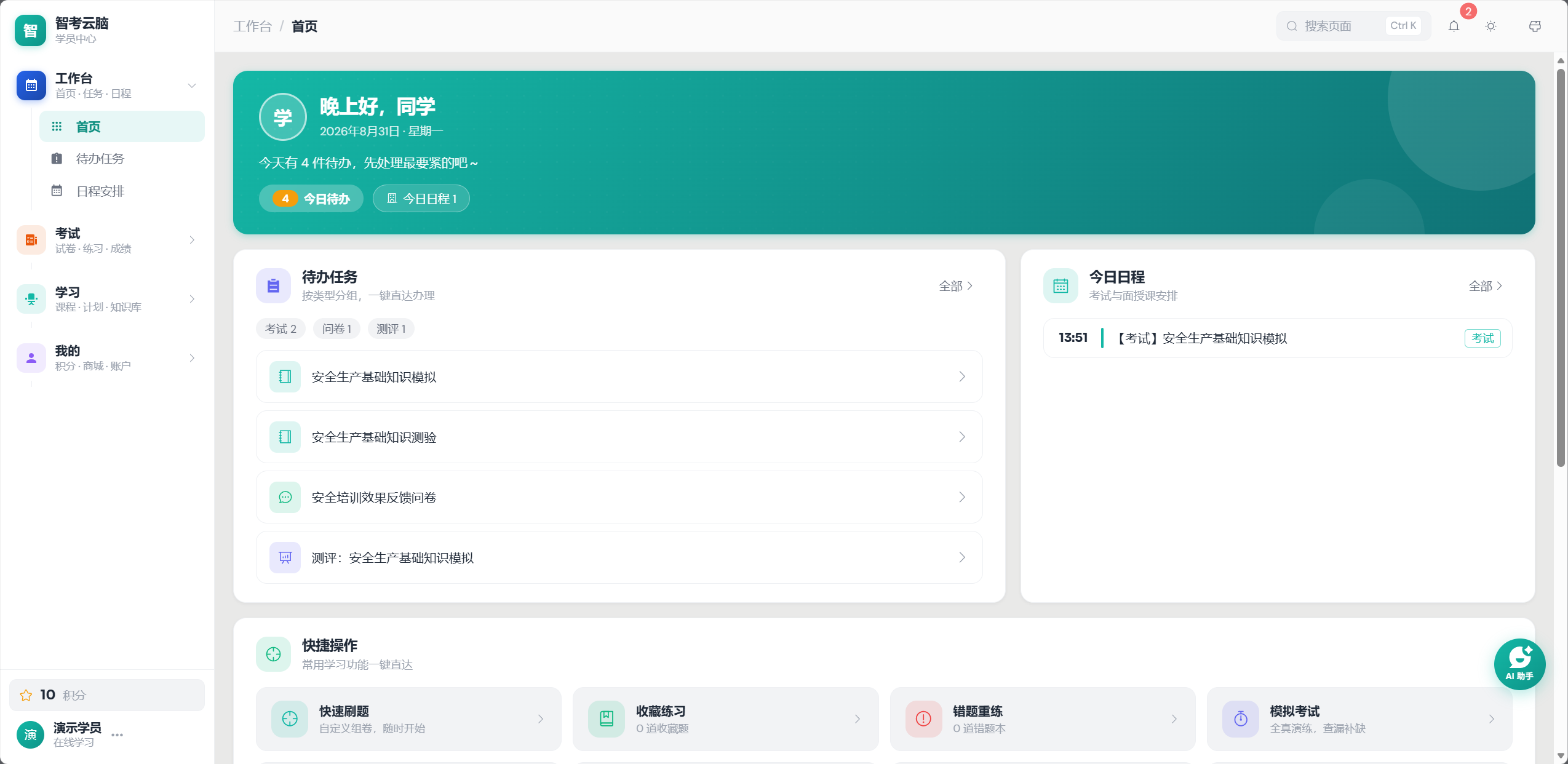Select 首页 in the sidebar menu
The height and width of the screenshot is (764, 1568).
point(122,126)
